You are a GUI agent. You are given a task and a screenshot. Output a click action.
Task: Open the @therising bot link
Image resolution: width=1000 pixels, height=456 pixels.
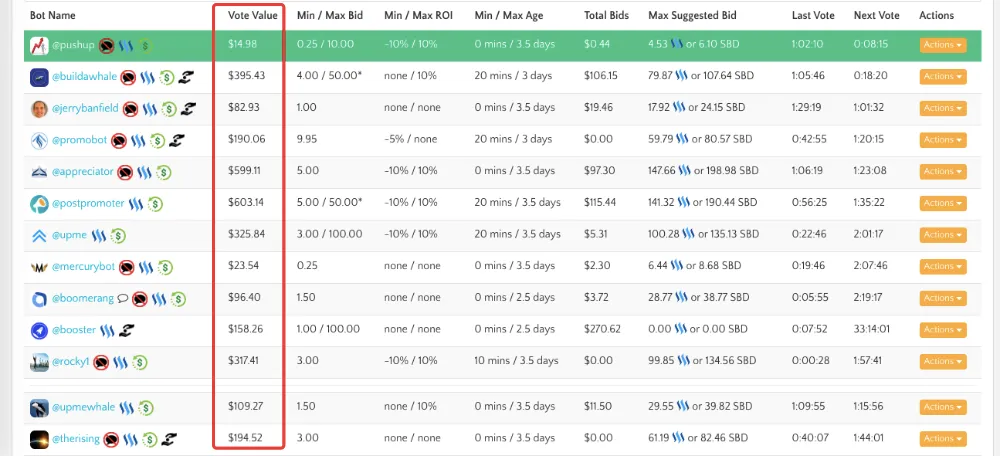[x=76, y=438]
